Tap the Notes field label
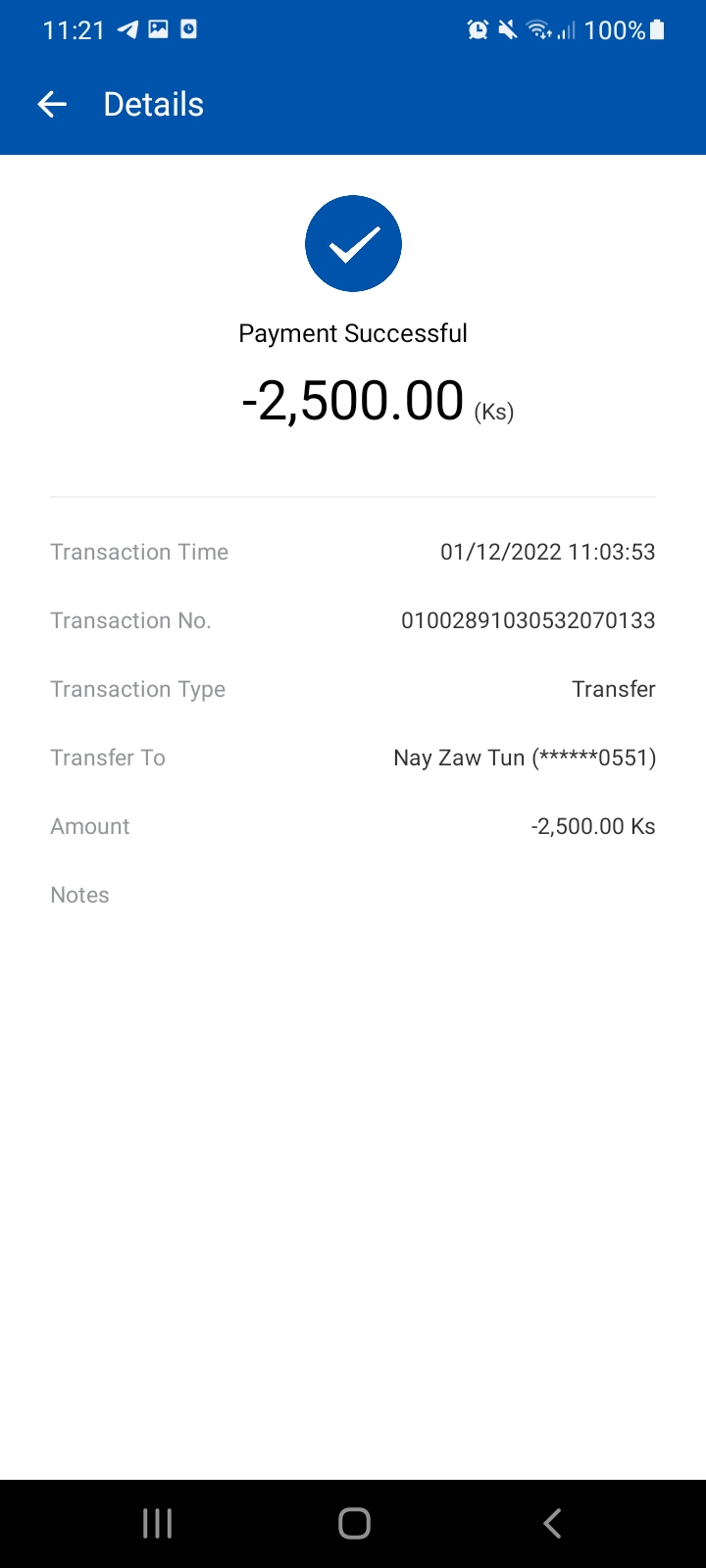Screen dimensions: 706x1568 coord(79,895)
